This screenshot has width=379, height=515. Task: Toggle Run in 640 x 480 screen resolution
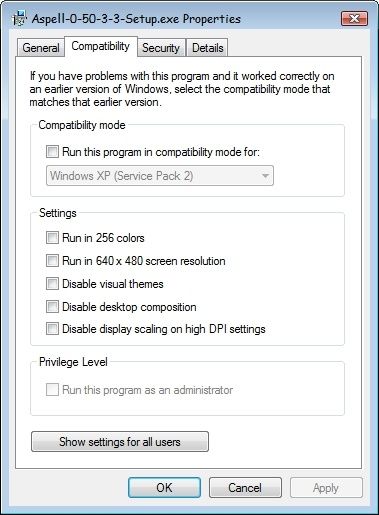click(52, 260)
